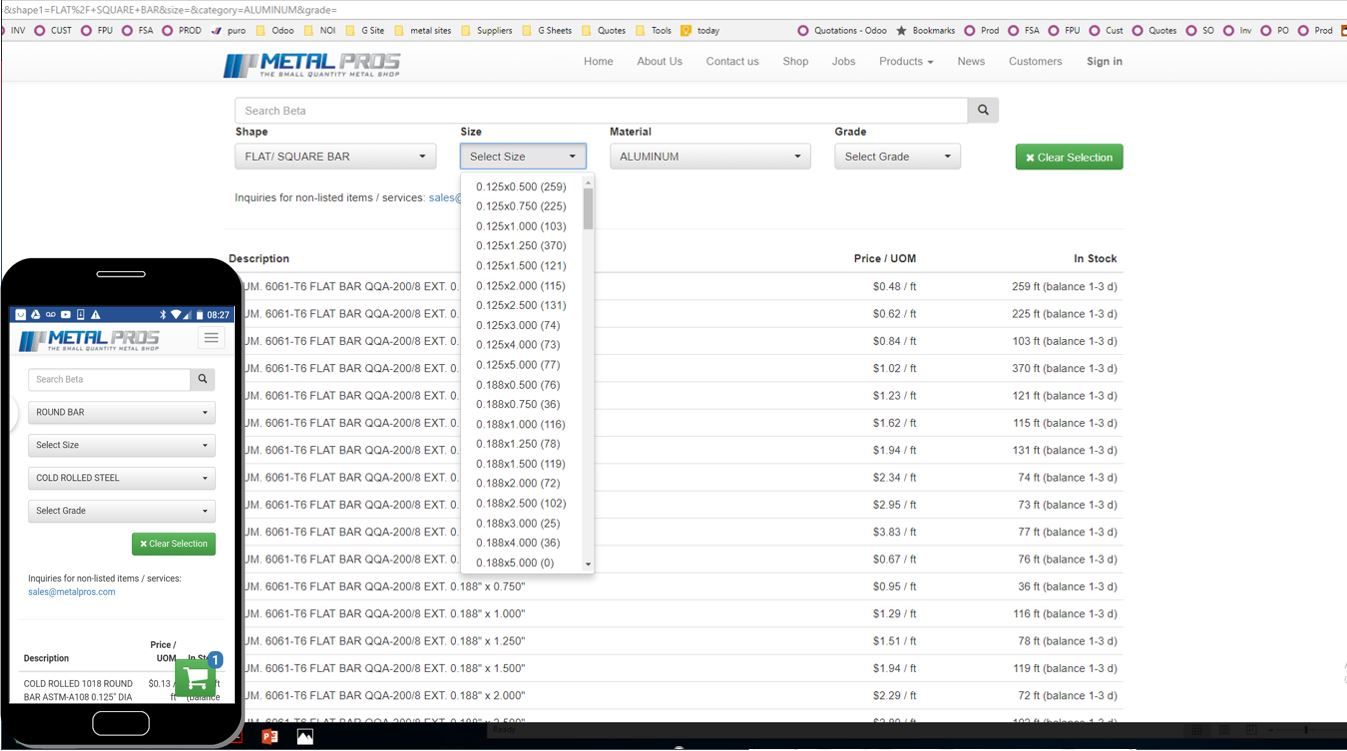Viewport: 1347px width, 751px height.
Task: Click the Metal Pros logo in desktop header
Action: coord(312,65)
